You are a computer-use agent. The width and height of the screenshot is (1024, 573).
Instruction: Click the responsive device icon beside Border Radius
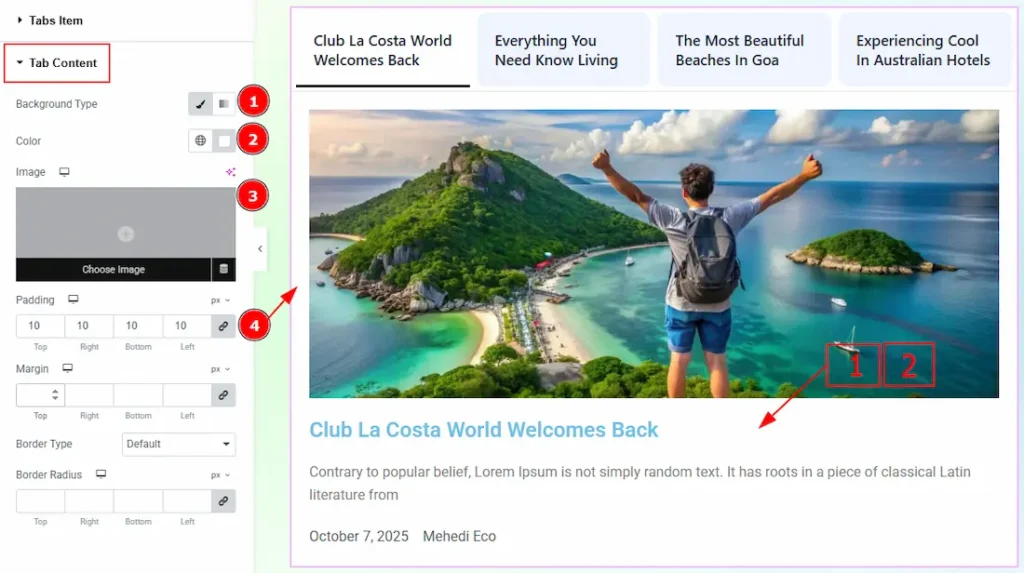pos(101,474)
